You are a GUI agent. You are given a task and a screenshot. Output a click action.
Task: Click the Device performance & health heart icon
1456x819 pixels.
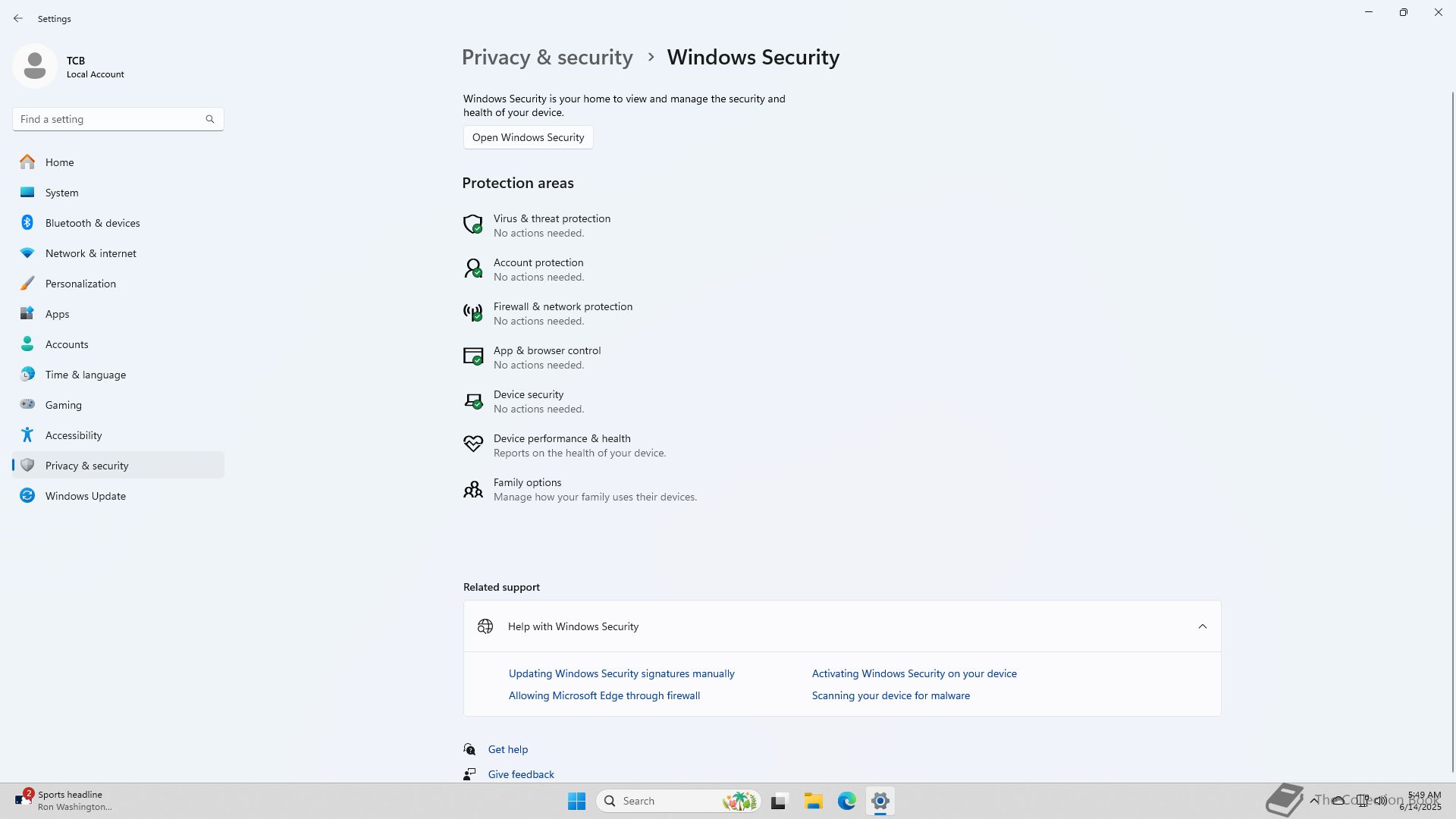(472, 444)
